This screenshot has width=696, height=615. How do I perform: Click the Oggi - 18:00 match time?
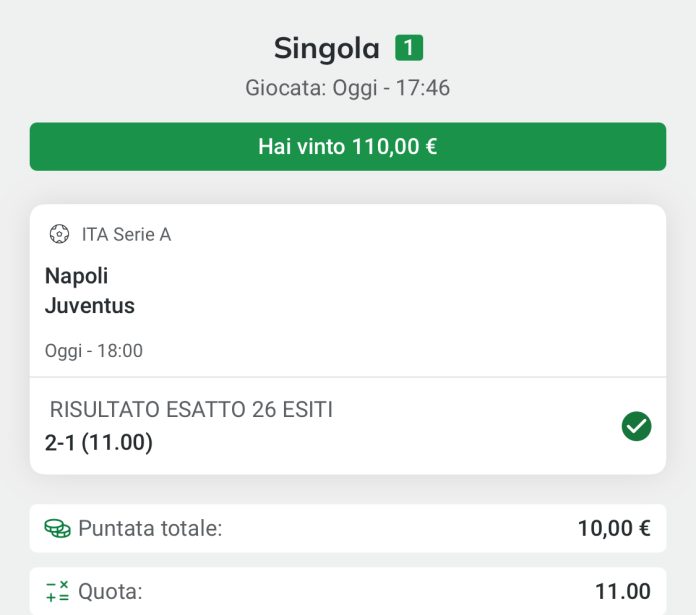[x=94, y=351]
